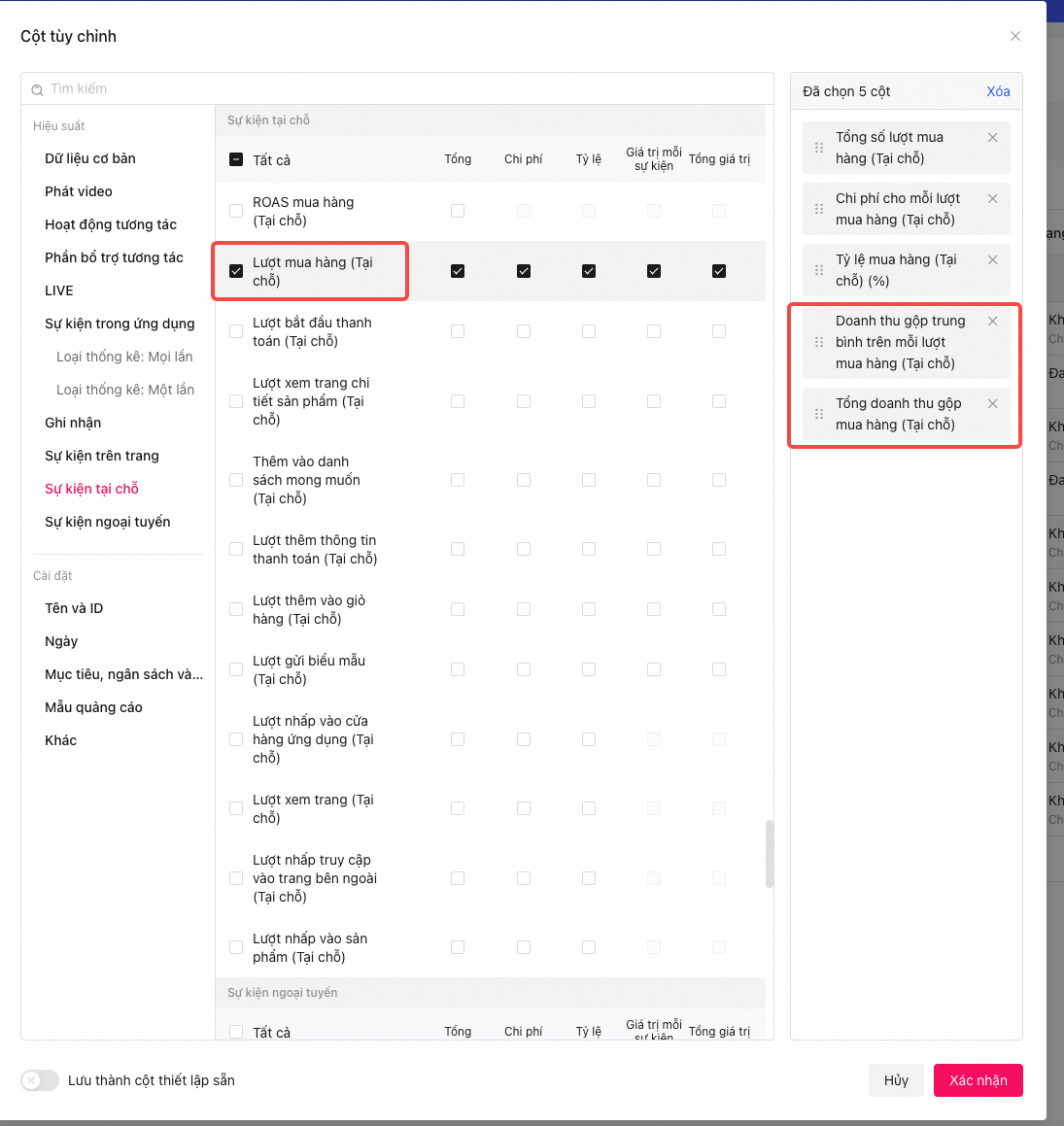Remove Tổng số lượt mua hàng column

coord(992,137)
